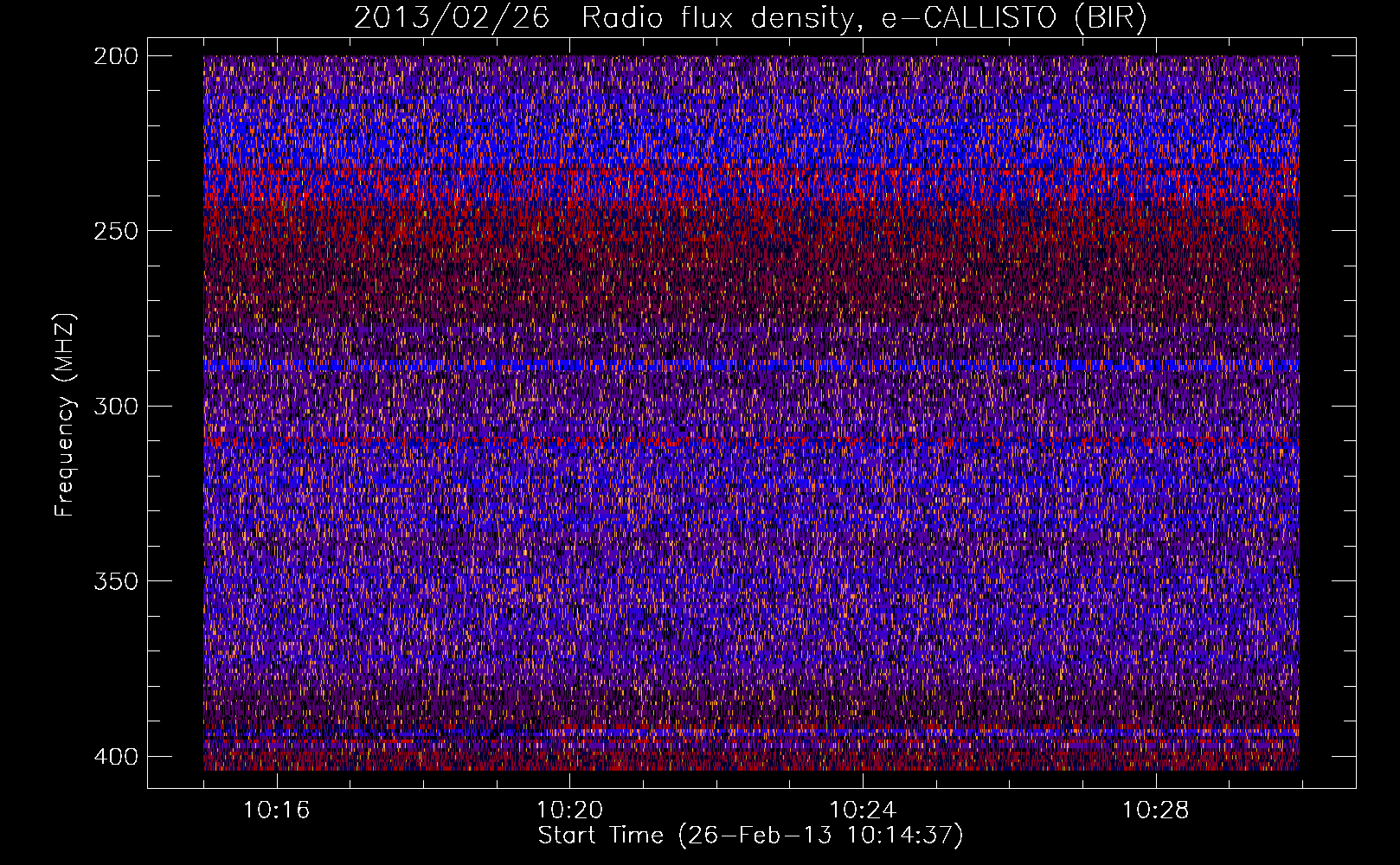Click the red horizontal line near 310 MHz

coord(751,442)
